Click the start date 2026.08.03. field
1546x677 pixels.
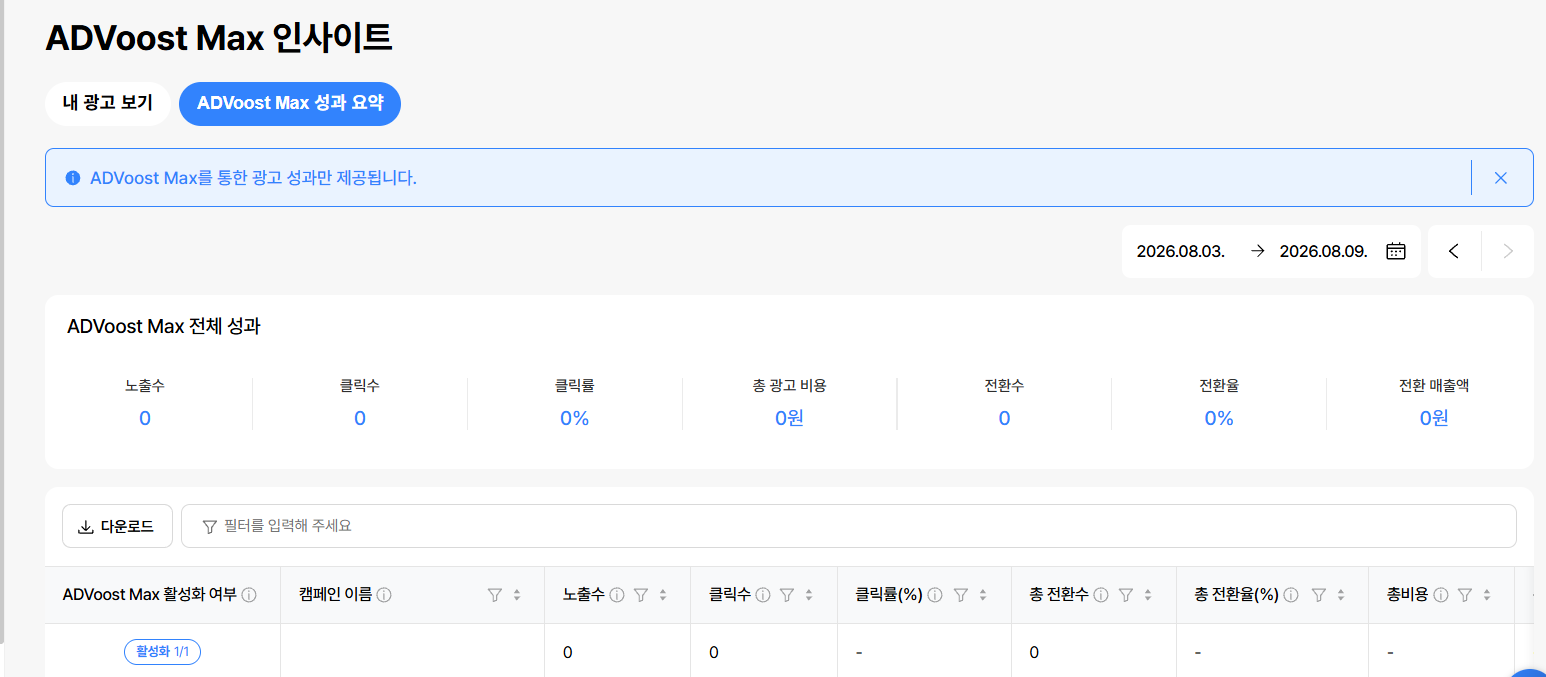coord(1181,251)
